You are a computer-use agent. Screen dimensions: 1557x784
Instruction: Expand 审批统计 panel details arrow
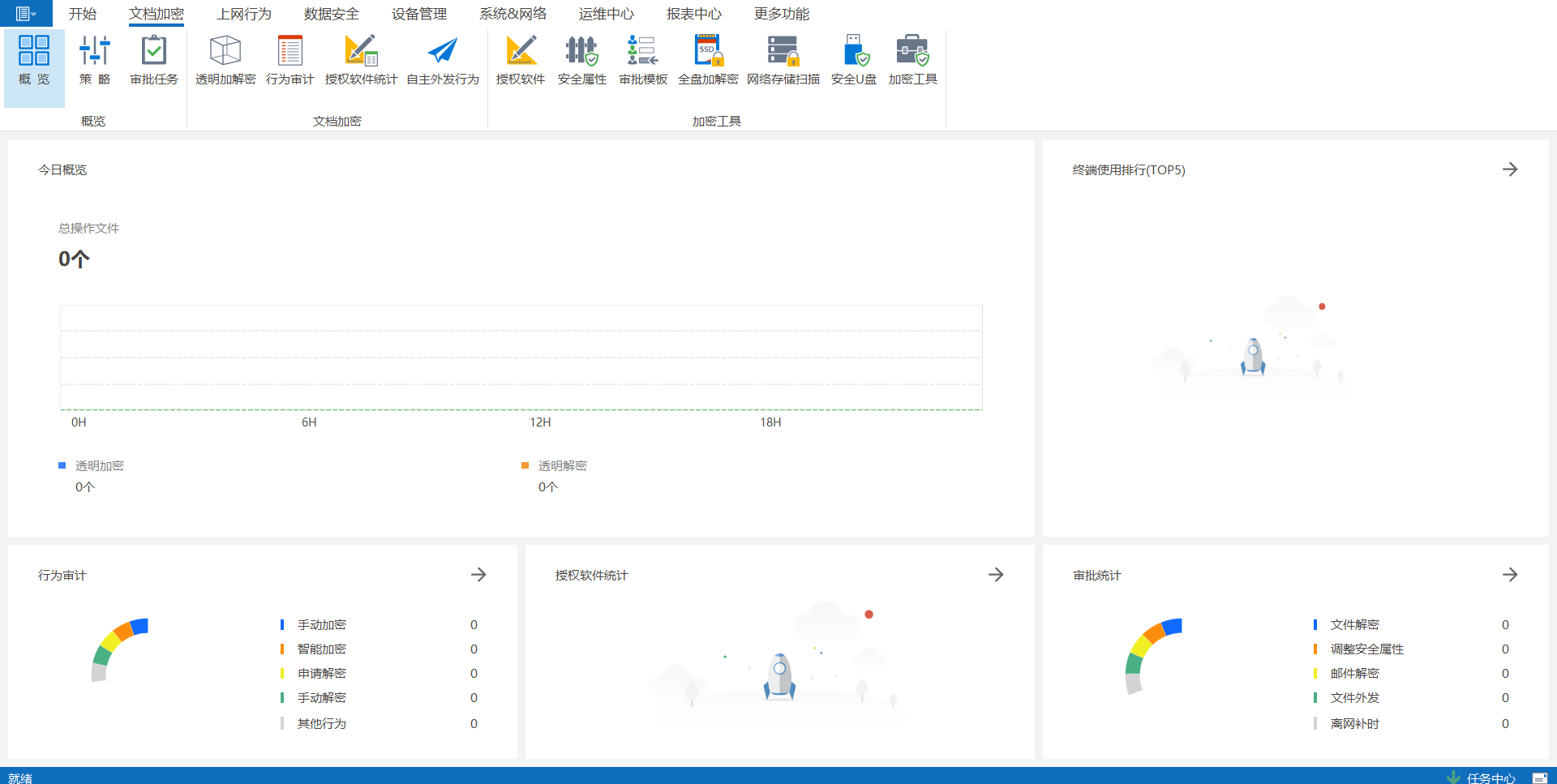point(1509,575)
